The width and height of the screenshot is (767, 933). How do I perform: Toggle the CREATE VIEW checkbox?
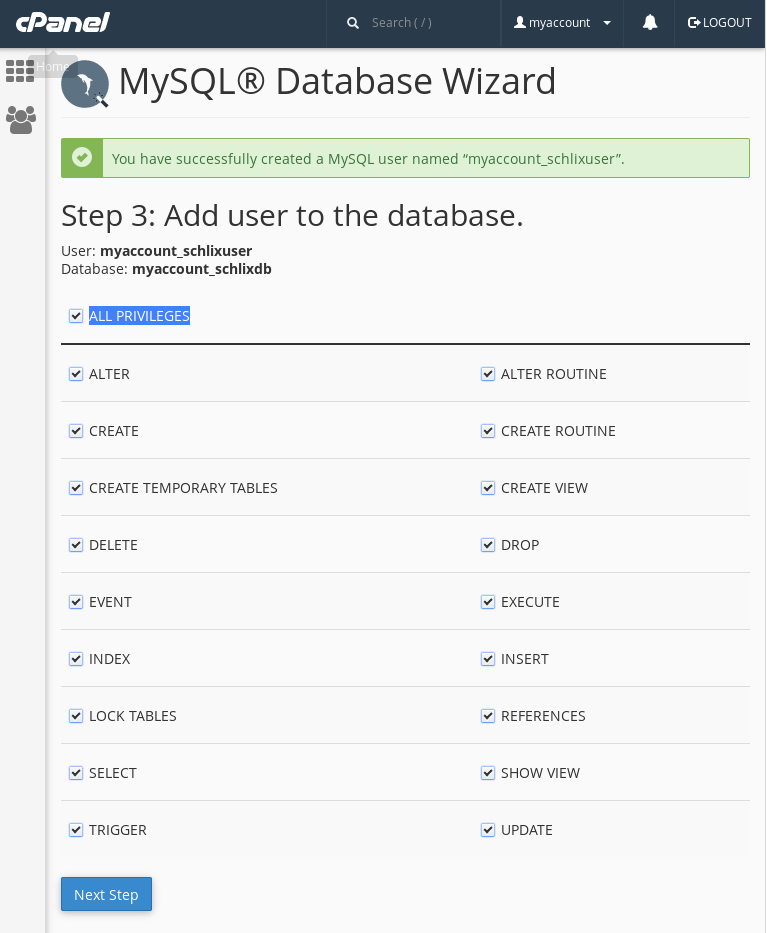[488, 489]
